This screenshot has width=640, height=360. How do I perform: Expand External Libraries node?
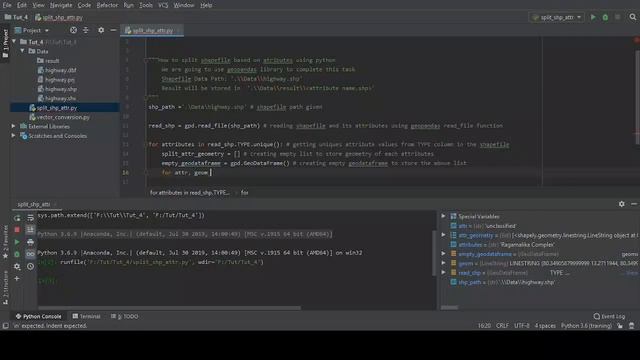click(x=13, y=126)
